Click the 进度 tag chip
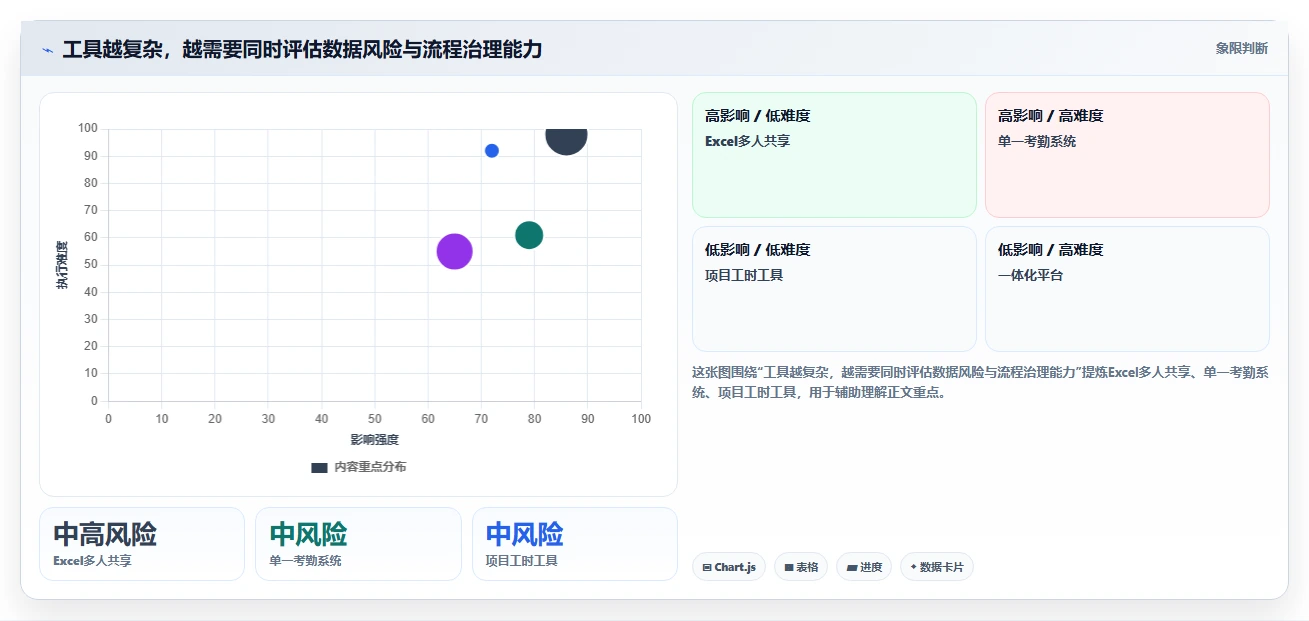1309x621 pixels. coord(864,567)
